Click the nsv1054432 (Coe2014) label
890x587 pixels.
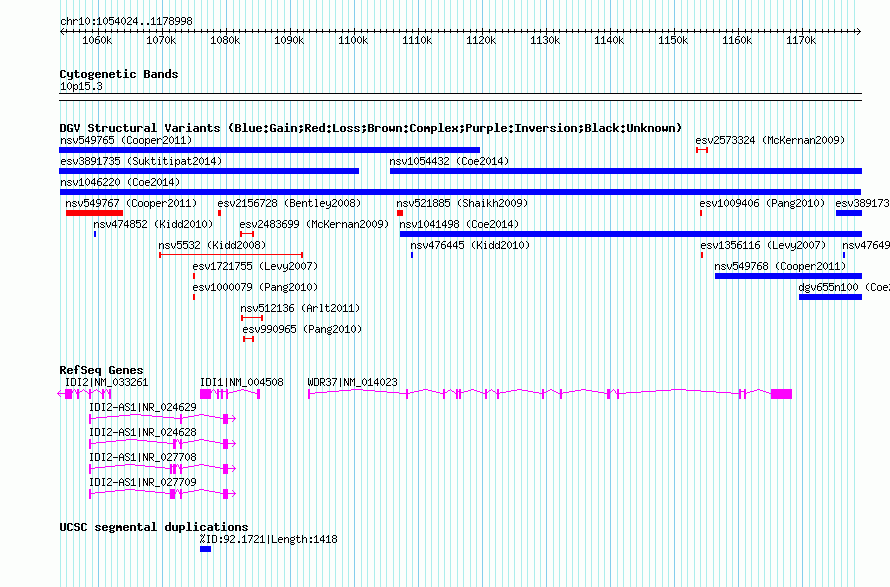449,161
